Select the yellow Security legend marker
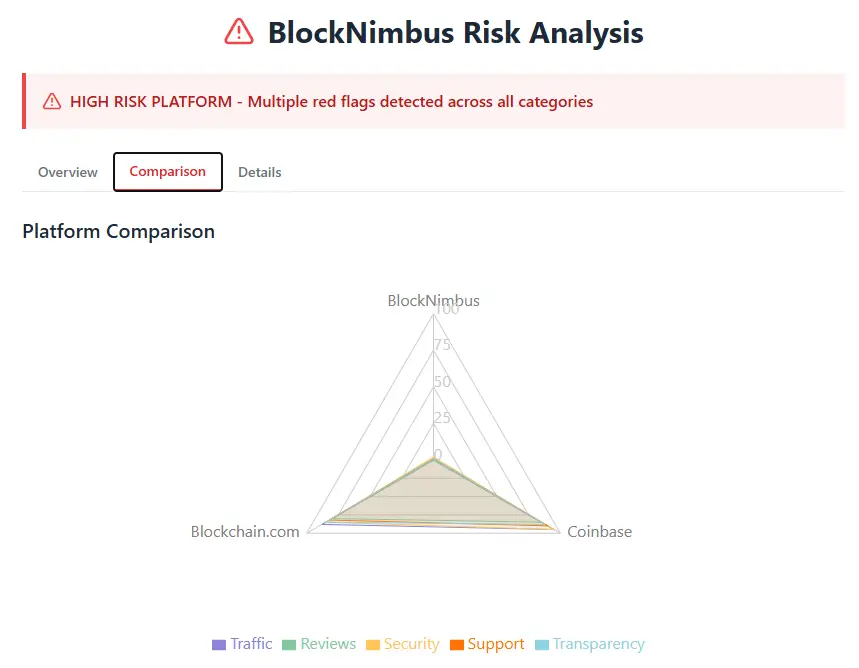This screenshot has height=668, width=859. 372,644
